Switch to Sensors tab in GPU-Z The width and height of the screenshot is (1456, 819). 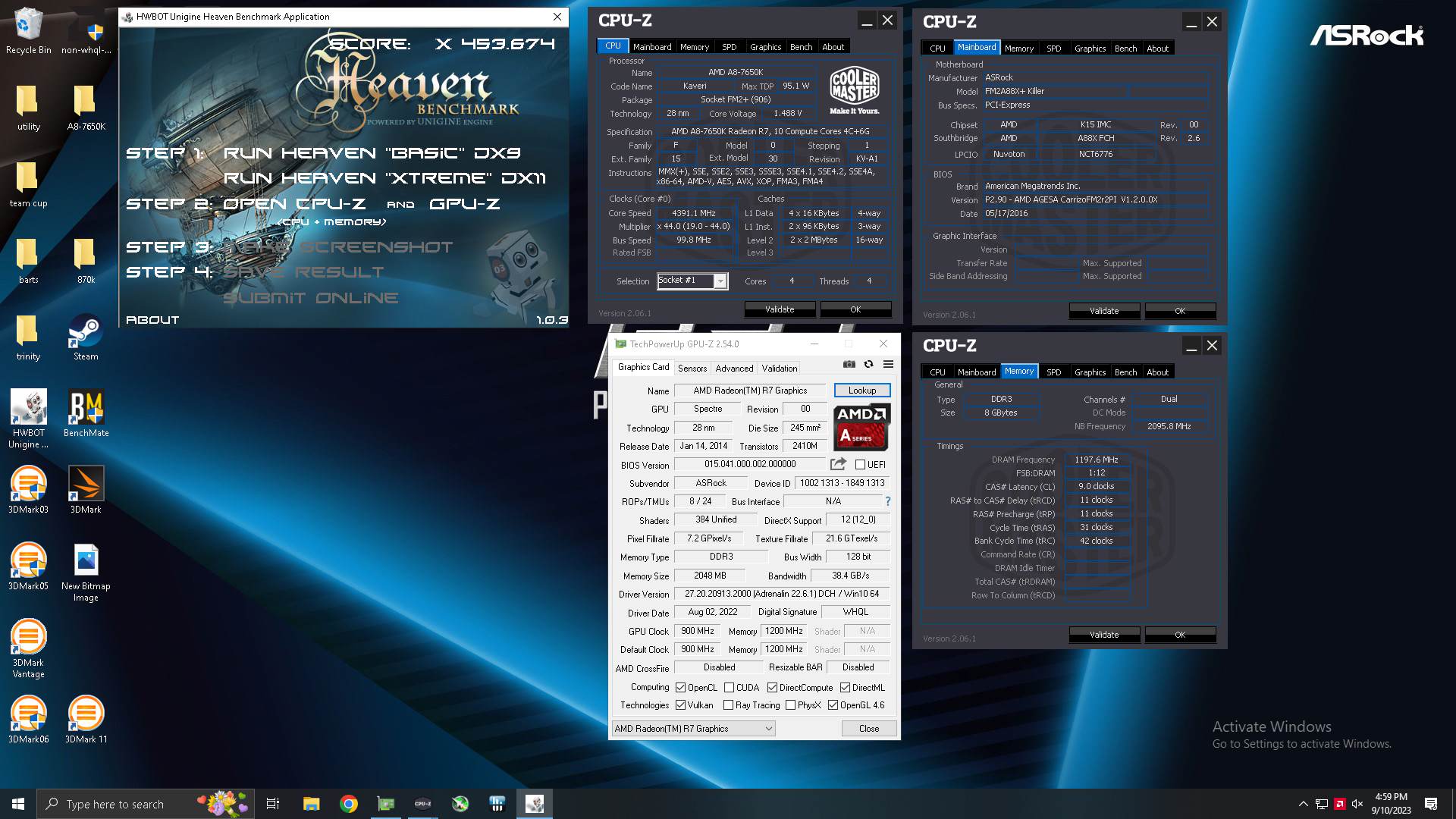pyautogui.click(x=692, y=369)
